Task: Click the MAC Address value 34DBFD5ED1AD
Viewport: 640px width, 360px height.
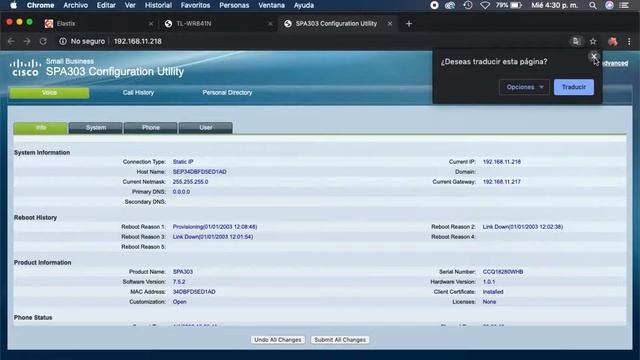Action: point(194,292)
